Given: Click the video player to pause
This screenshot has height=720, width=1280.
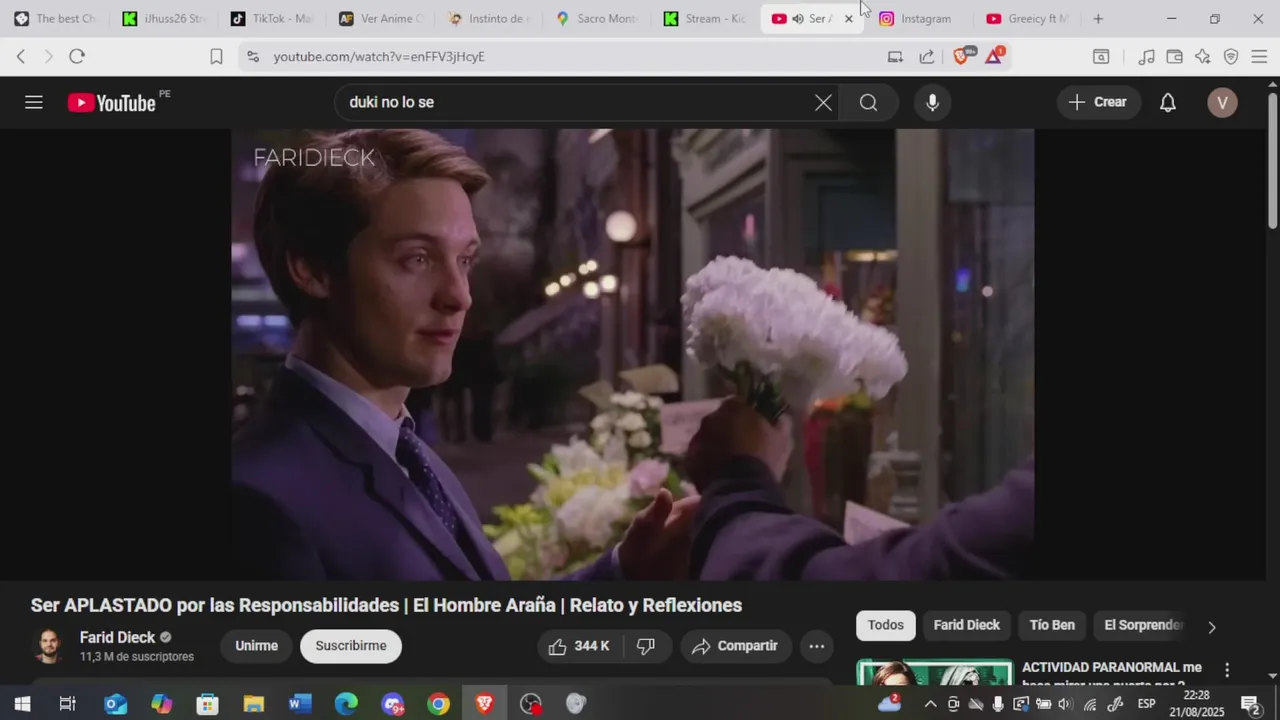Looking at the screenshot, I should coord(632,354).
